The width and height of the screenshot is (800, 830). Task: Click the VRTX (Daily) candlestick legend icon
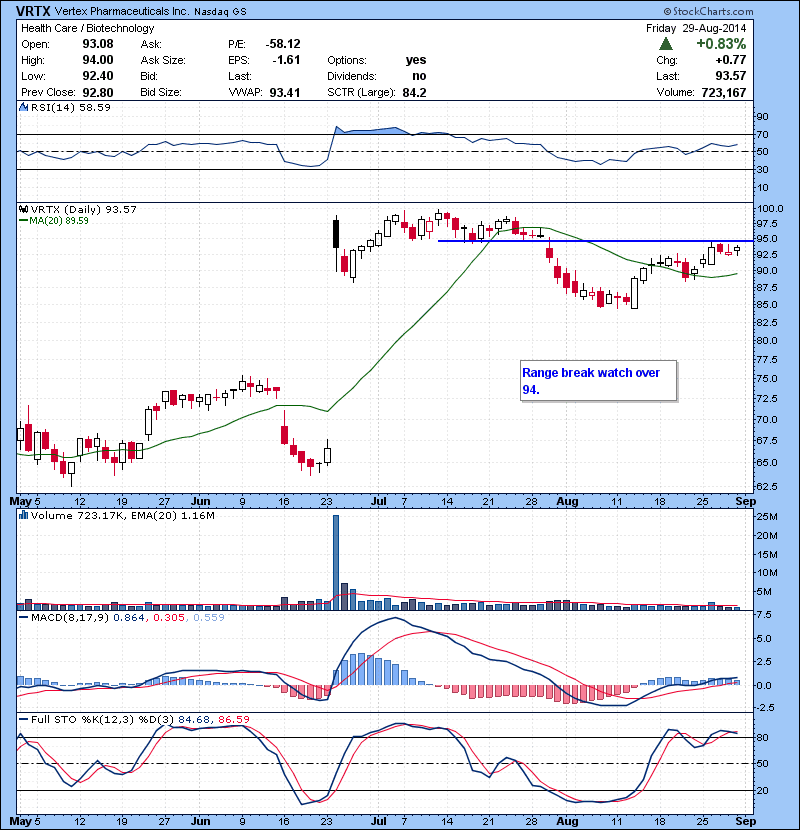click(x=23, y=209)
